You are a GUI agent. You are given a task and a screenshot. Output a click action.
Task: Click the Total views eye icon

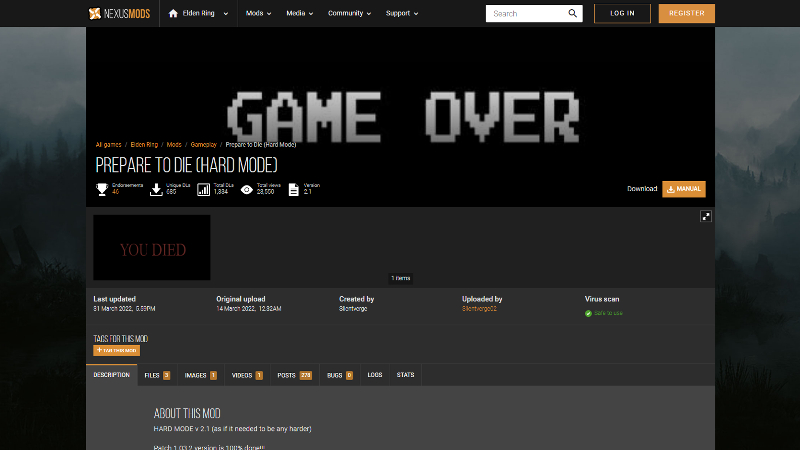click(x=247, y=190)
